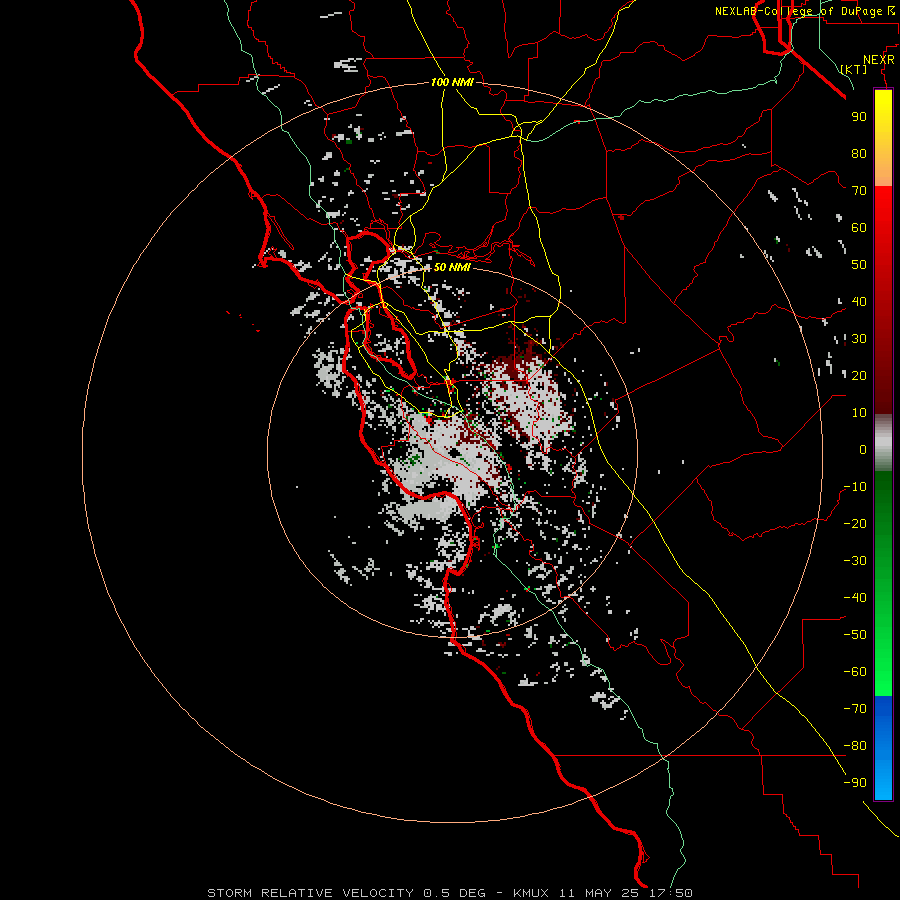Pick the gray zero-velocity segment of the color scale
The height and width of the screenshot is (900, 900).
tap(883, 443)
